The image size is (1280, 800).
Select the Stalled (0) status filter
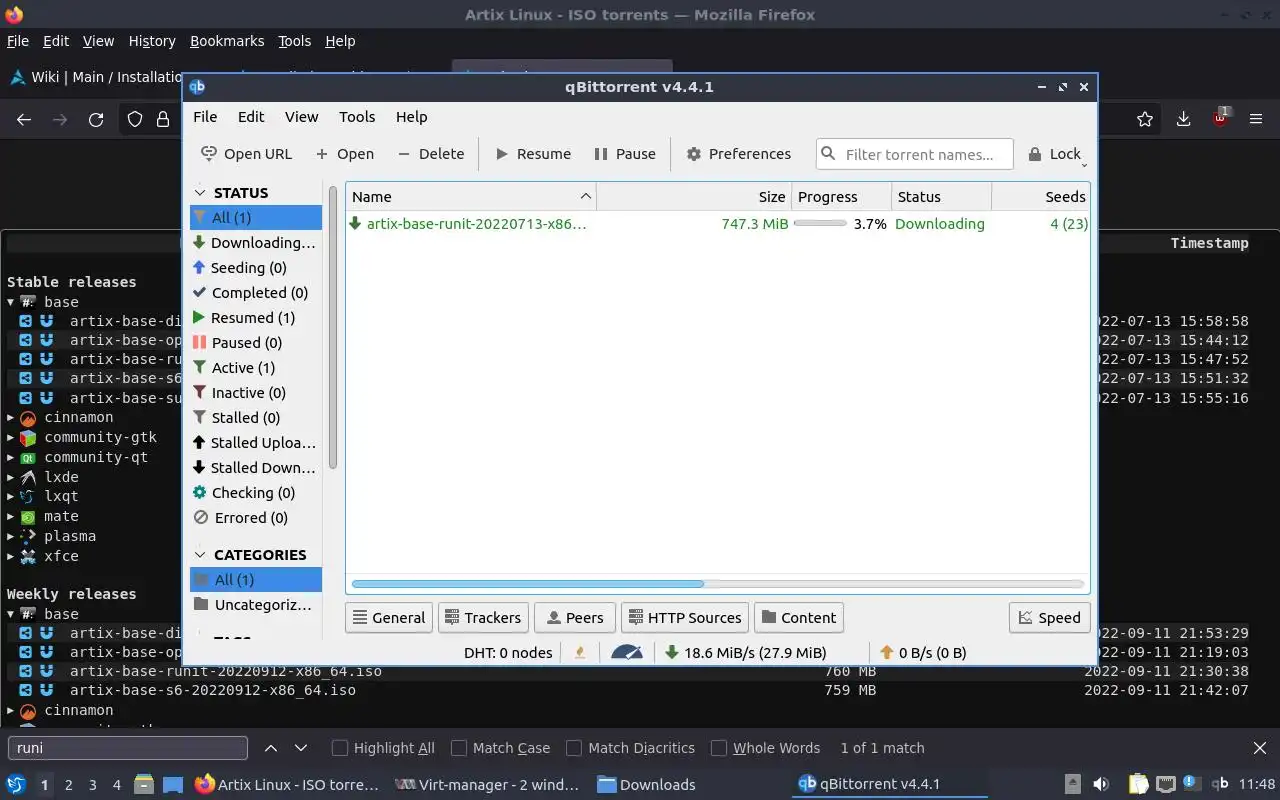click(256, 418)
